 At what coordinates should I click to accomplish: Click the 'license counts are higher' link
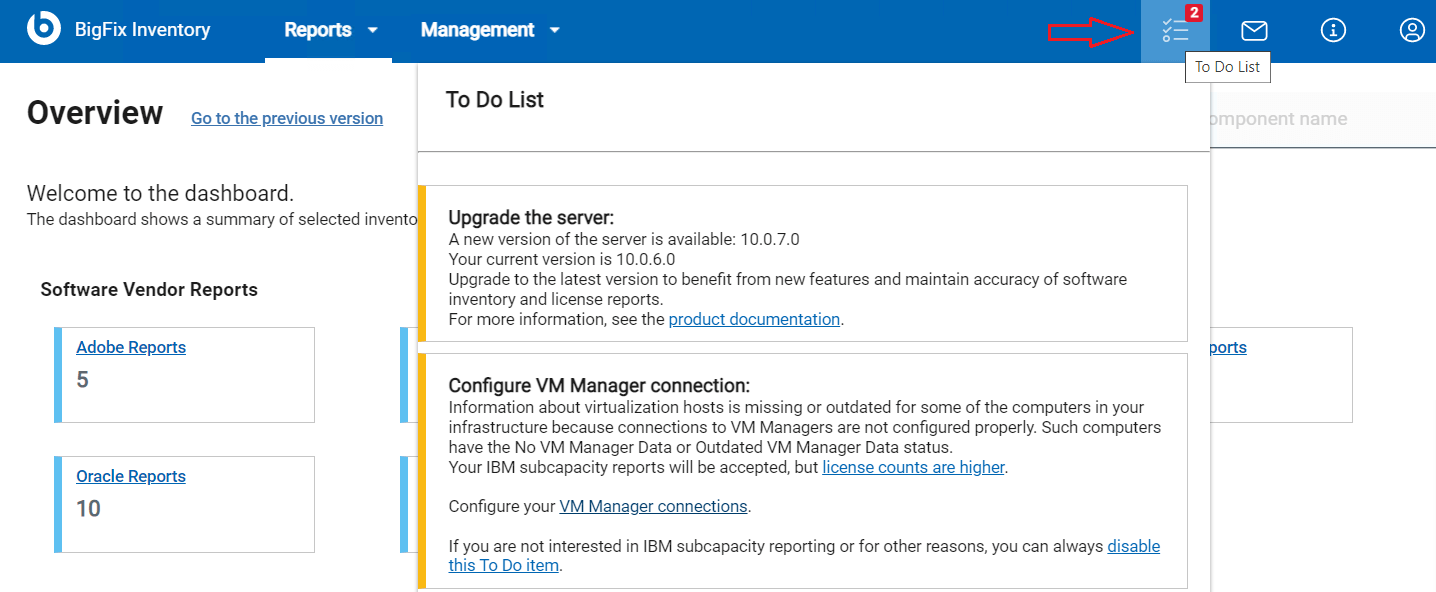pyautogui.click(x=913, y=467)
